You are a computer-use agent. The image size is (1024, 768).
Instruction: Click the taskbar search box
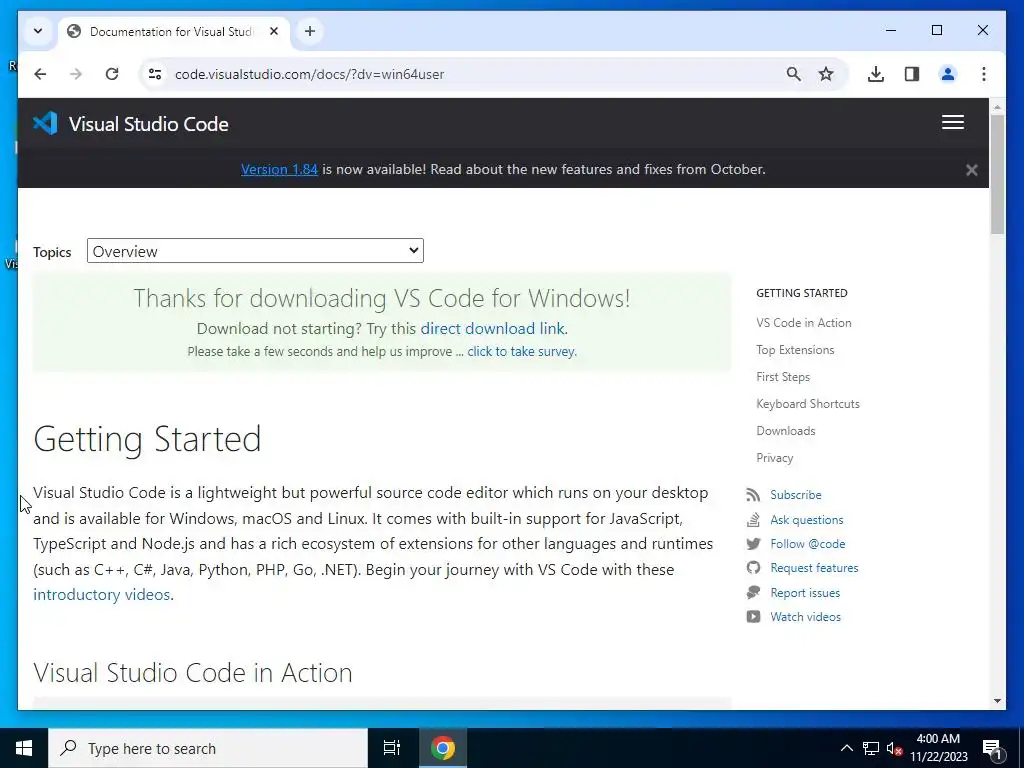click(208, 748)
